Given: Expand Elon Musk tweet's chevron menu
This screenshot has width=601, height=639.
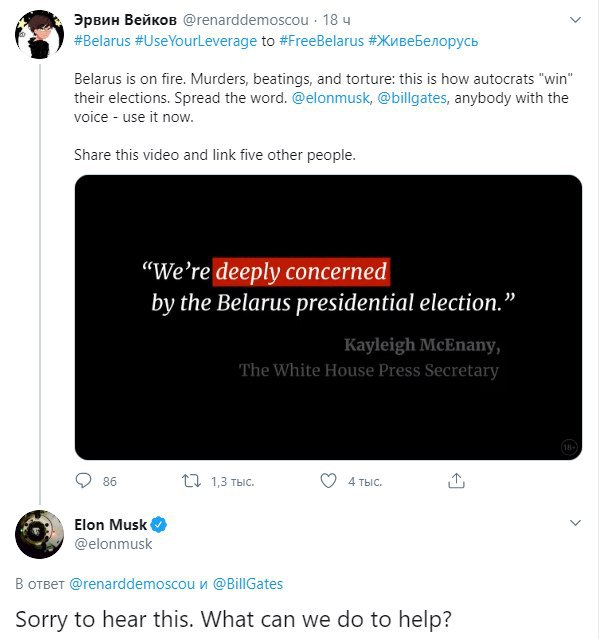Looking at the screenshot, I should tap(576, 523).
